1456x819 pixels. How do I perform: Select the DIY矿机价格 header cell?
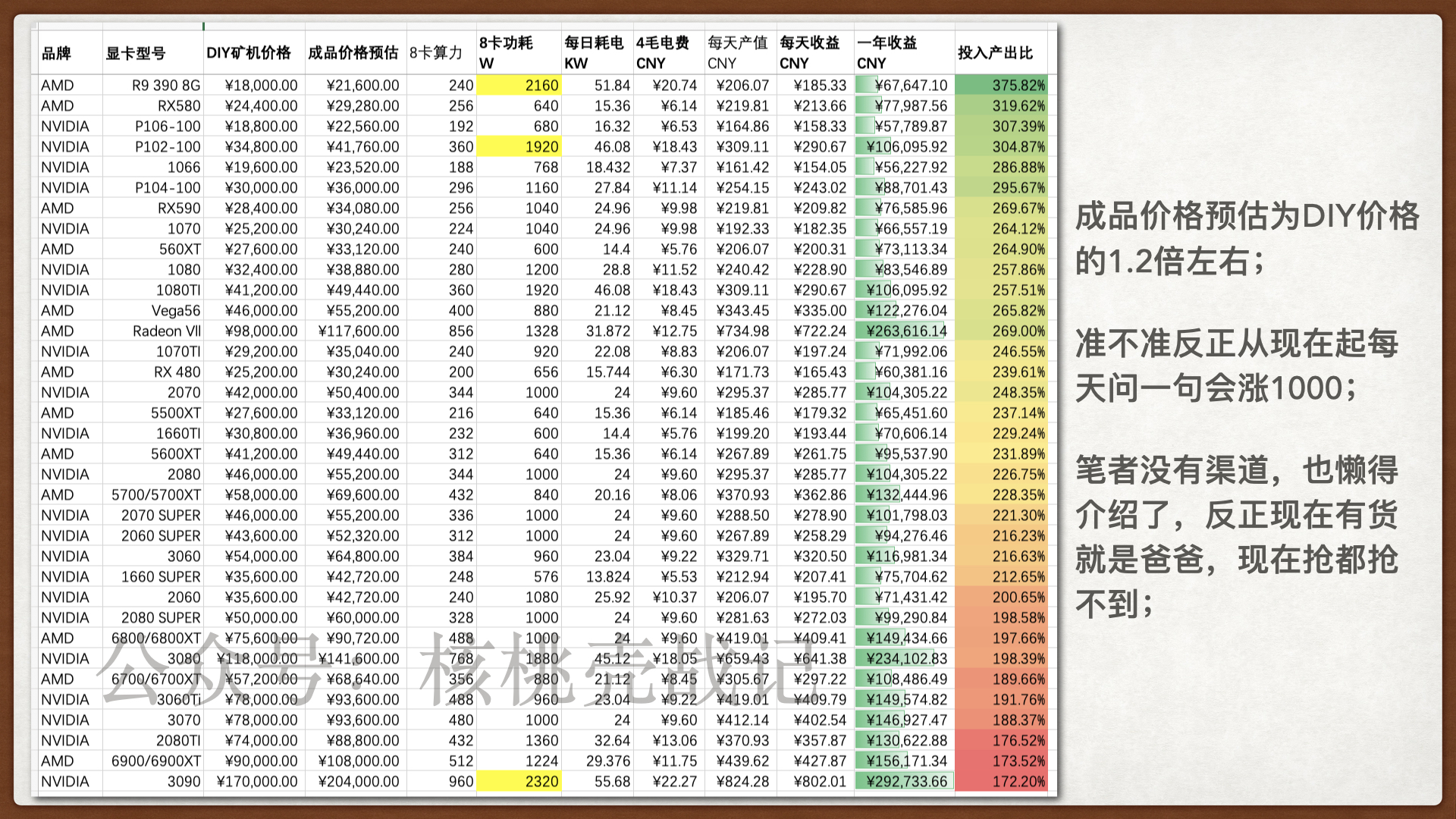point(249,53)
